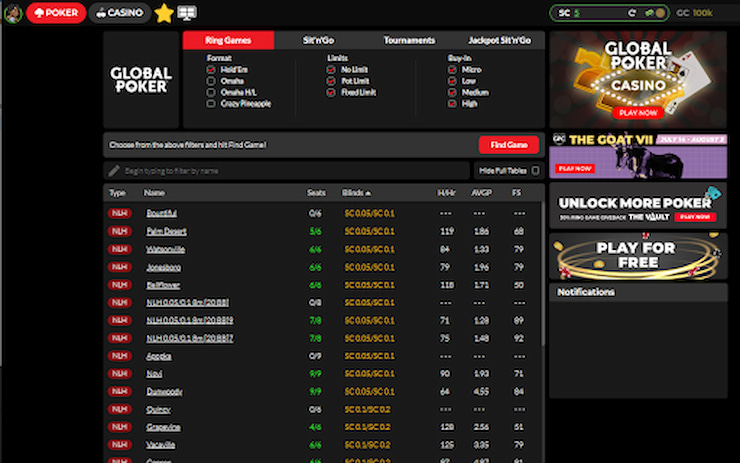This screenshot has height=463, width=740.
Task: Click the NLH badge for Apopka
Action: click(x=119, y=356)
